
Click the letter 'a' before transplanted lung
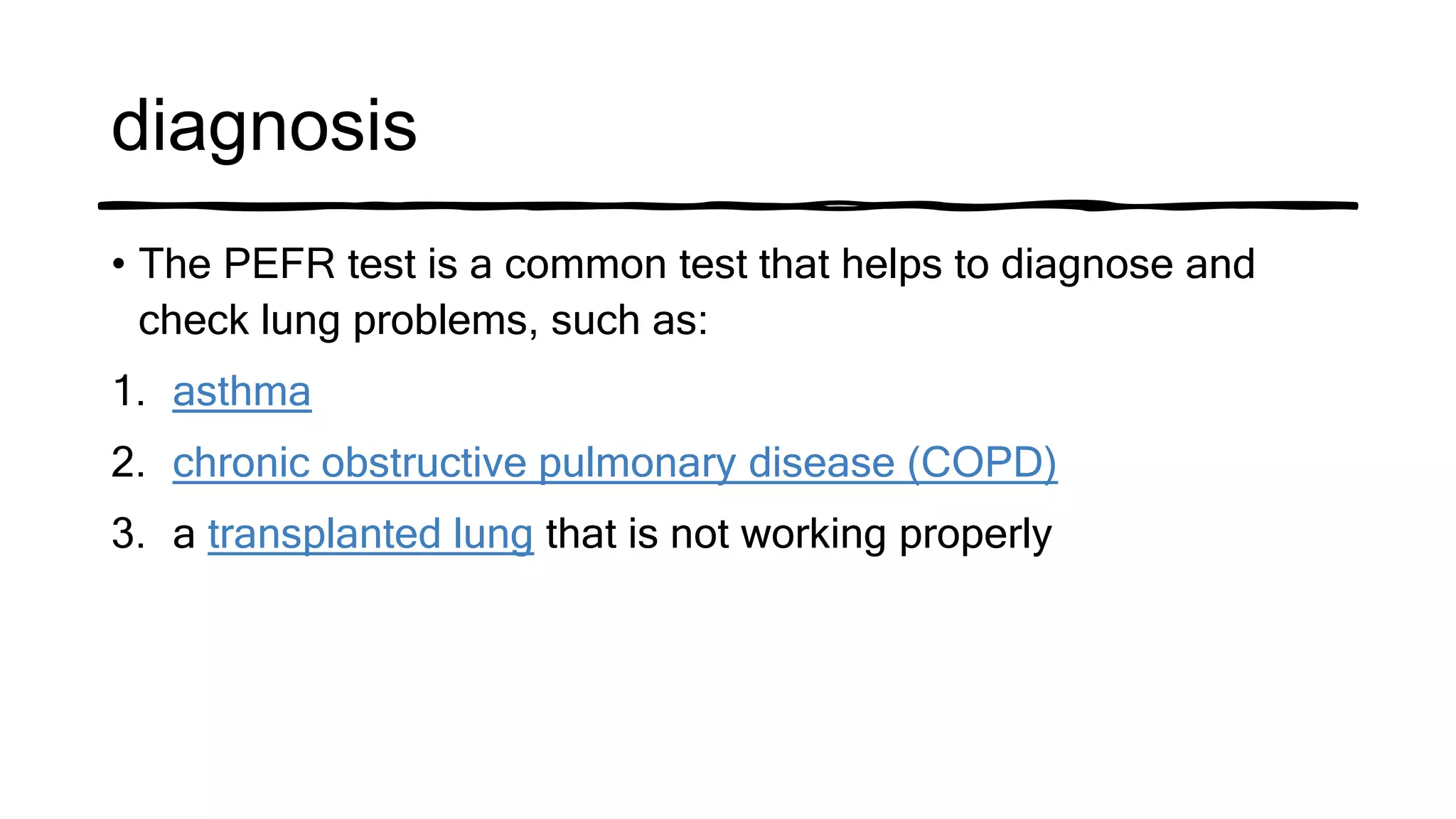183,535
